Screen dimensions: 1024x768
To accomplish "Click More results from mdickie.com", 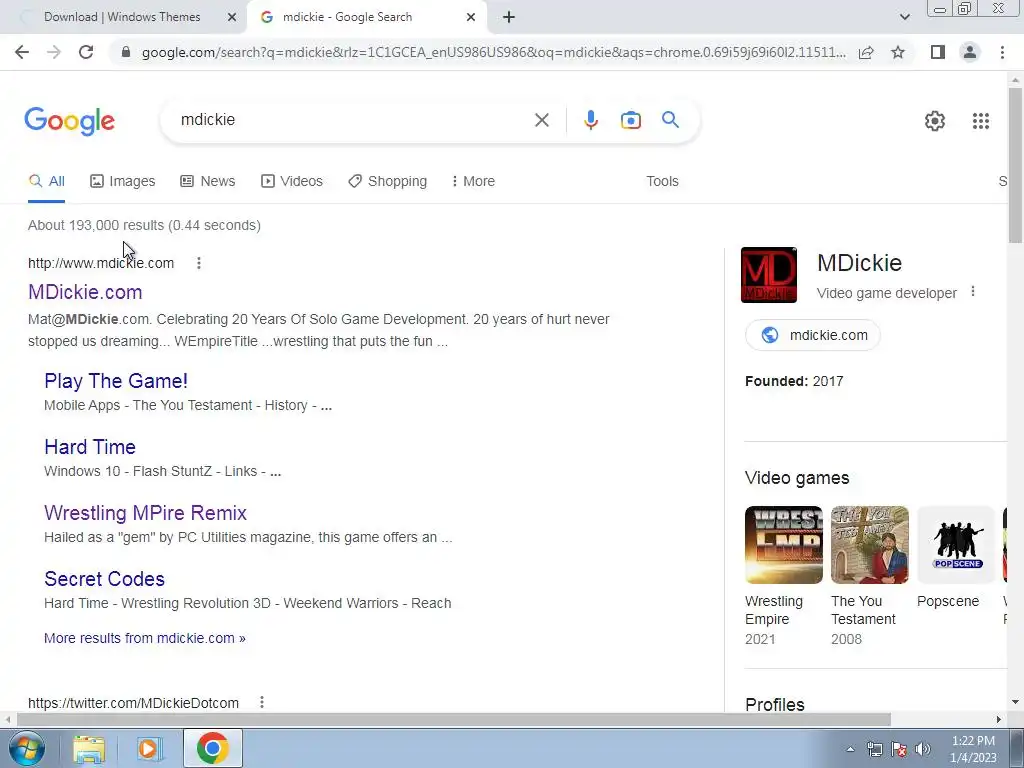I will (x=145, y=638).
